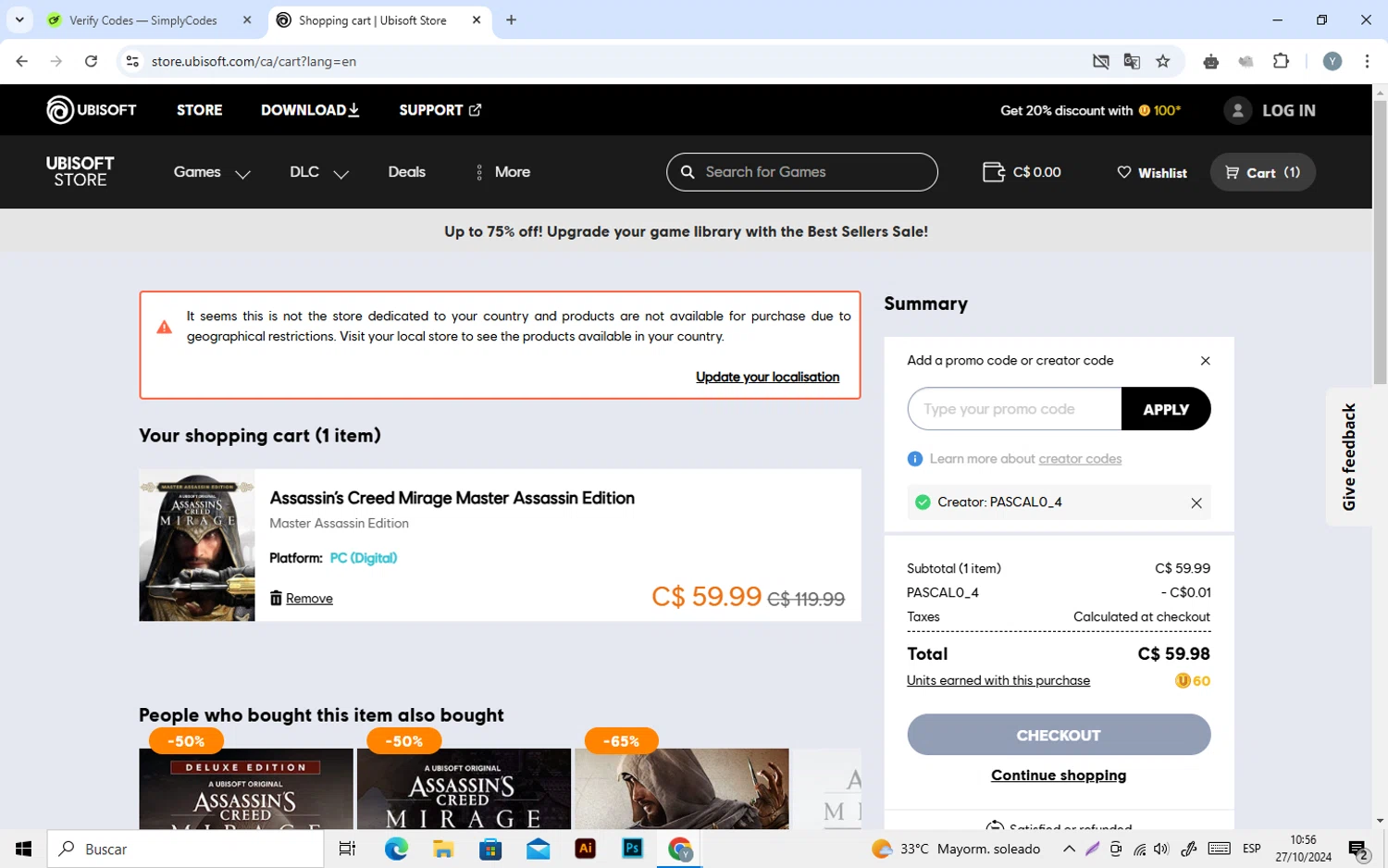Expand the DLC dropdown menu

click(319, 172)
